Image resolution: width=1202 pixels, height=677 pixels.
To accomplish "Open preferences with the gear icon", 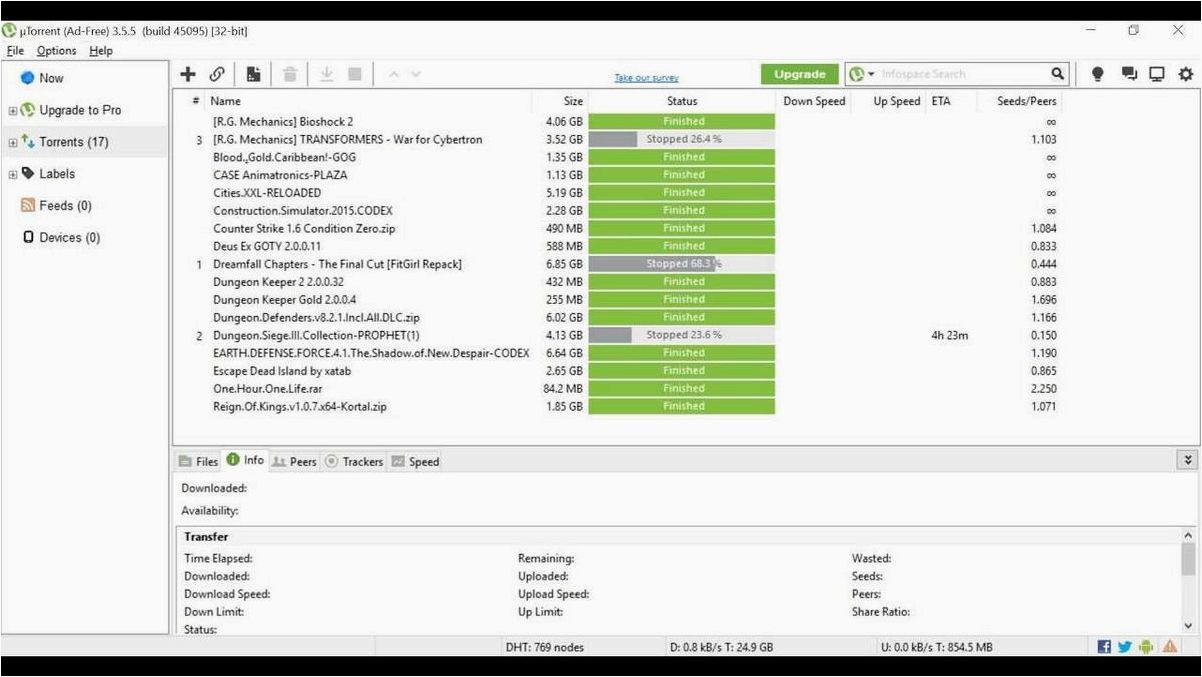I will tap(1186, 74).
